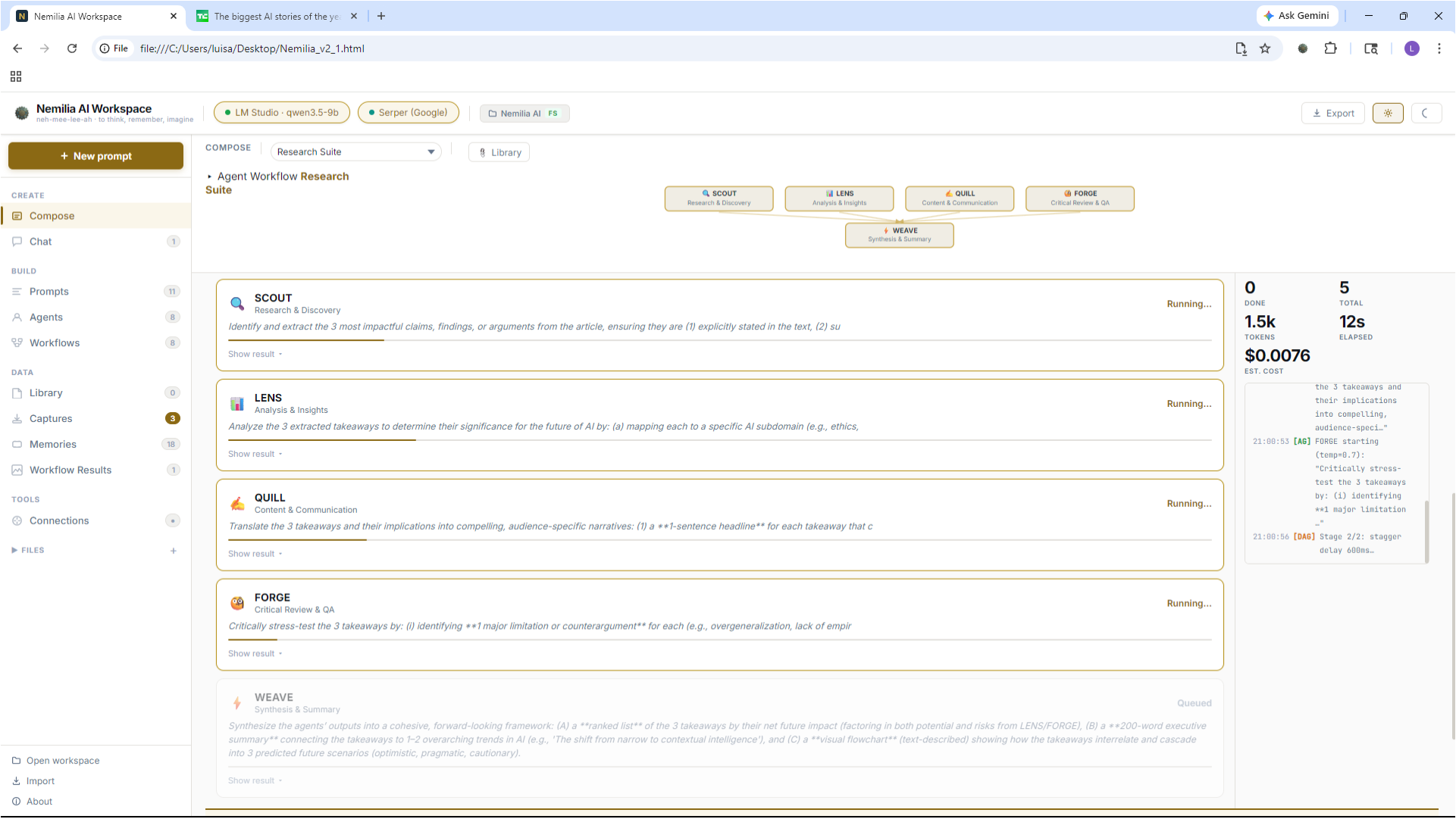Open Captures from the Data sidebar
Image resolution: width=1456 pixels, height=819 pixels.
51,418
